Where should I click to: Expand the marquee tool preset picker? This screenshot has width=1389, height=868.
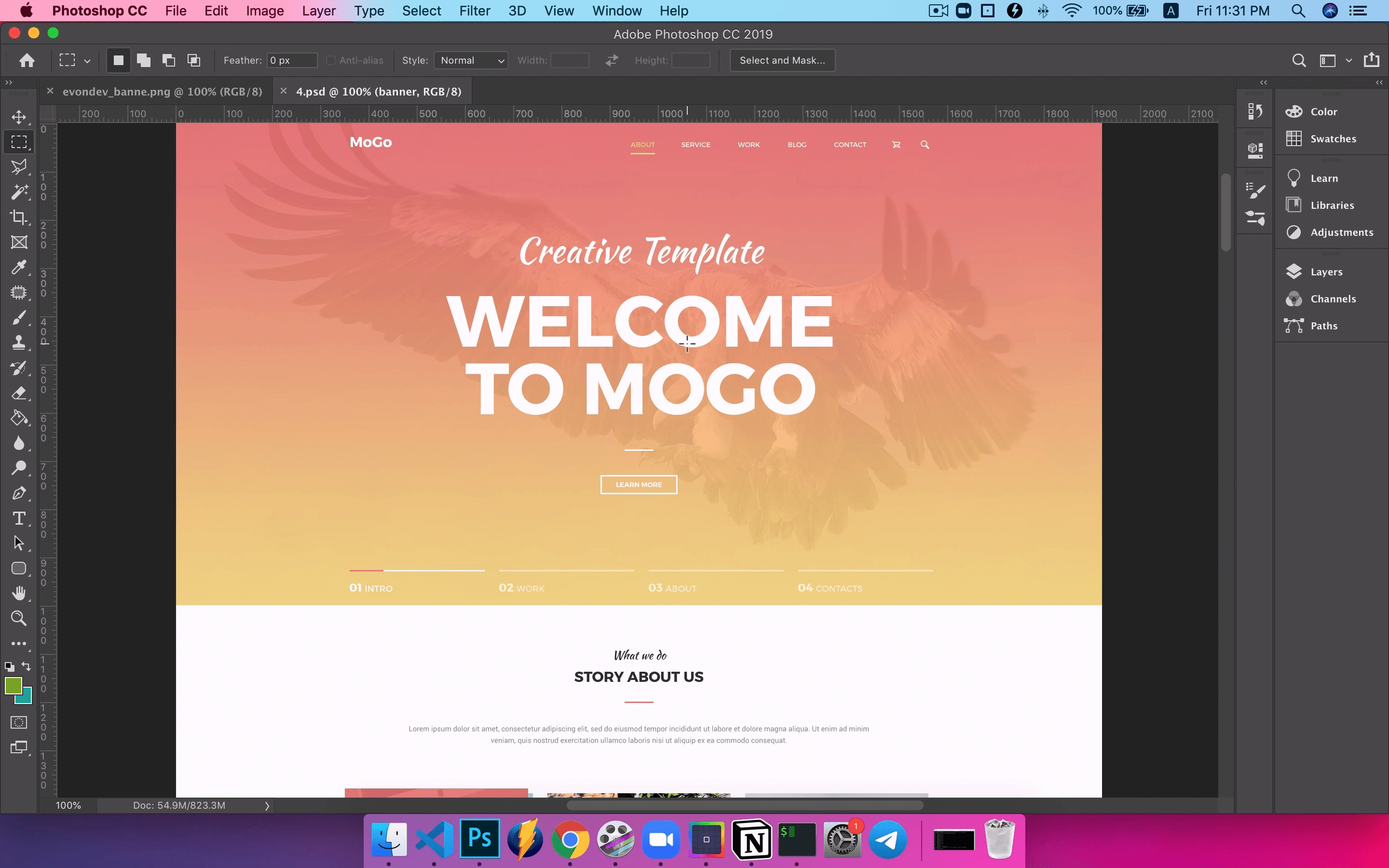[x=87, y=61]
